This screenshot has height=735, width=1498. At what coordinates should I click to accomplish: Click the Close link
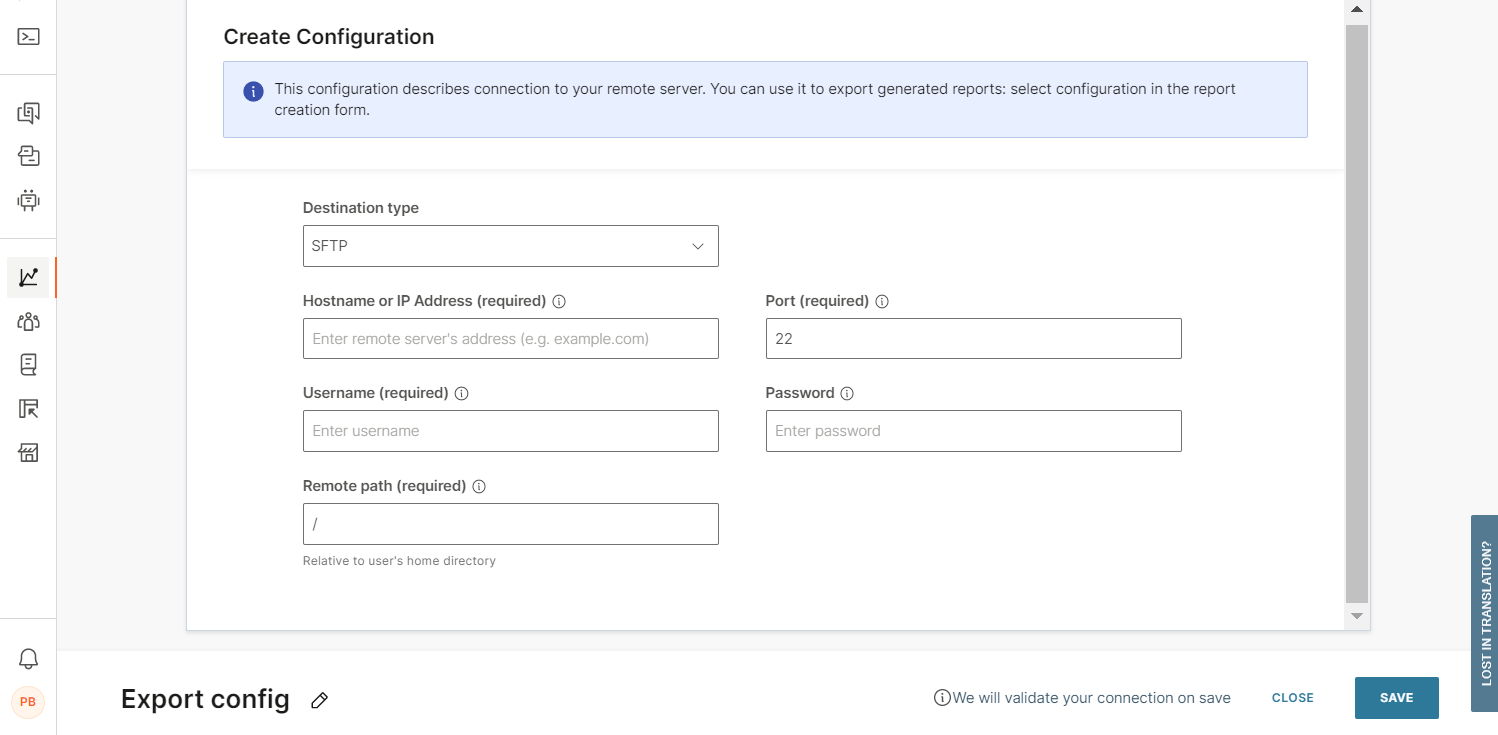pyautogui.click(x=1292, y=698)
